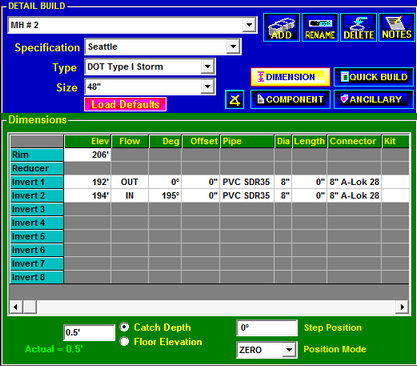Select the Invert 3 row header

pyautogui.click(x=37, y=209)
